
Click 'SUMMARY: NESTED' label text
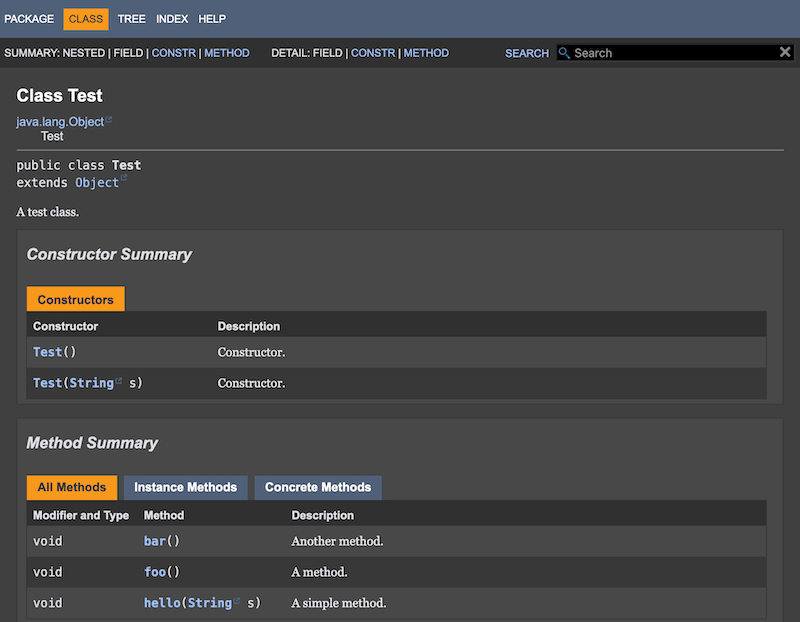click(x=55, y=53)
